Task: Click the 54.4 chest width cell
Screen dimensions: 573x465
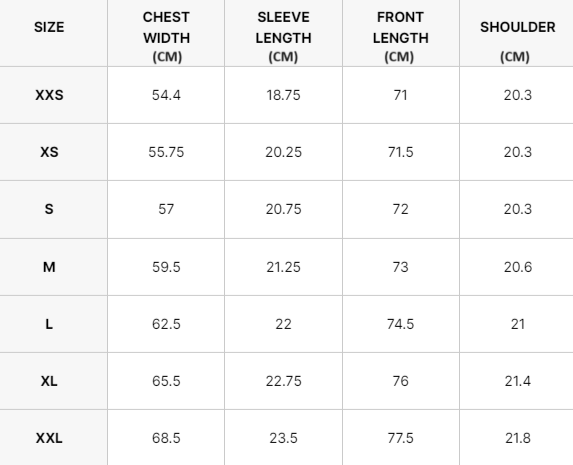Action: [x=166, y=95]
